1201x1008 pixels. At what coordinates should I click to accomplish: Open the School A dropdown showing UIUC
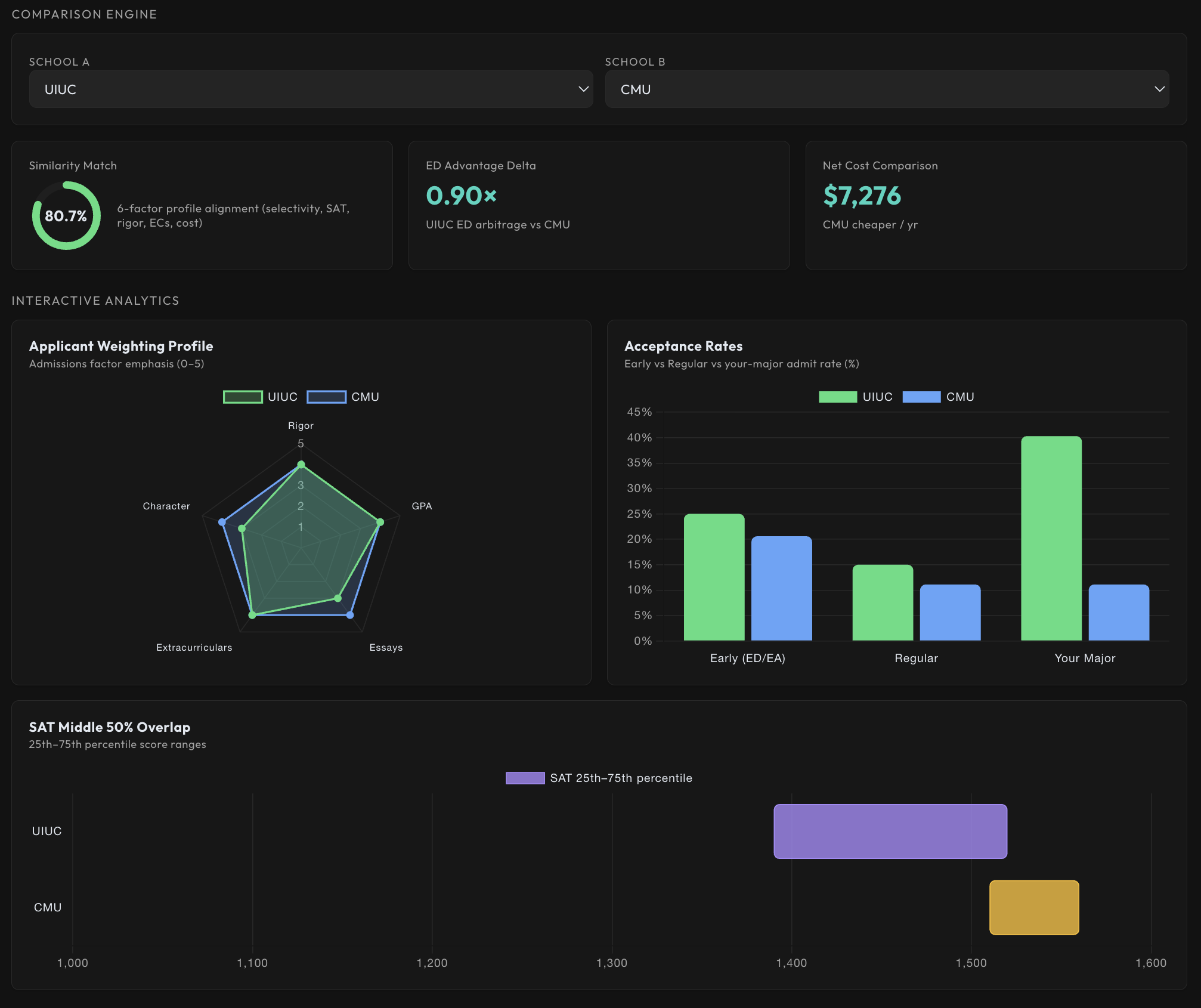pos(311,89)
